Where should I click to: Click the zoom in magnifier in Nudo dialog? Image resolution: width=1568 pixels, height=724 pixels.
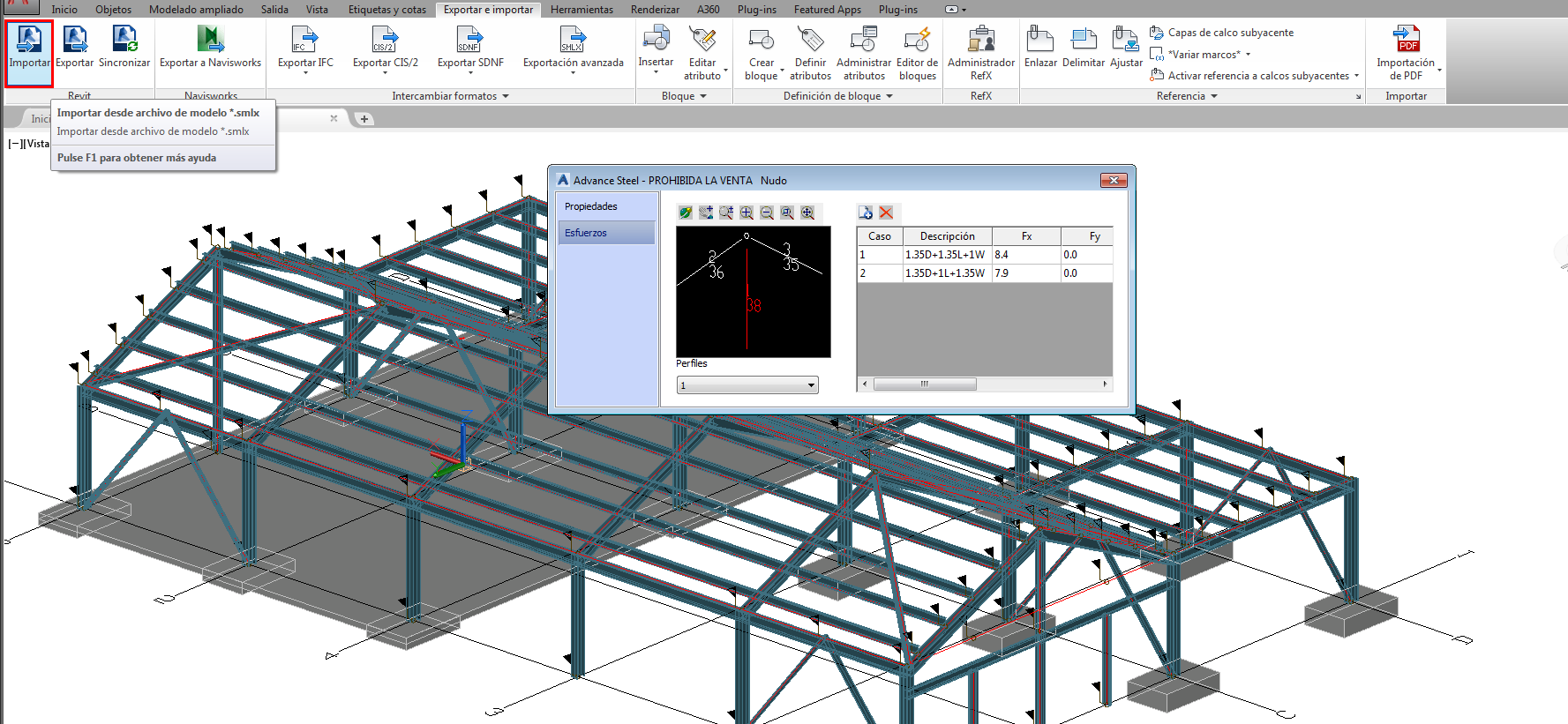(746, 213)
